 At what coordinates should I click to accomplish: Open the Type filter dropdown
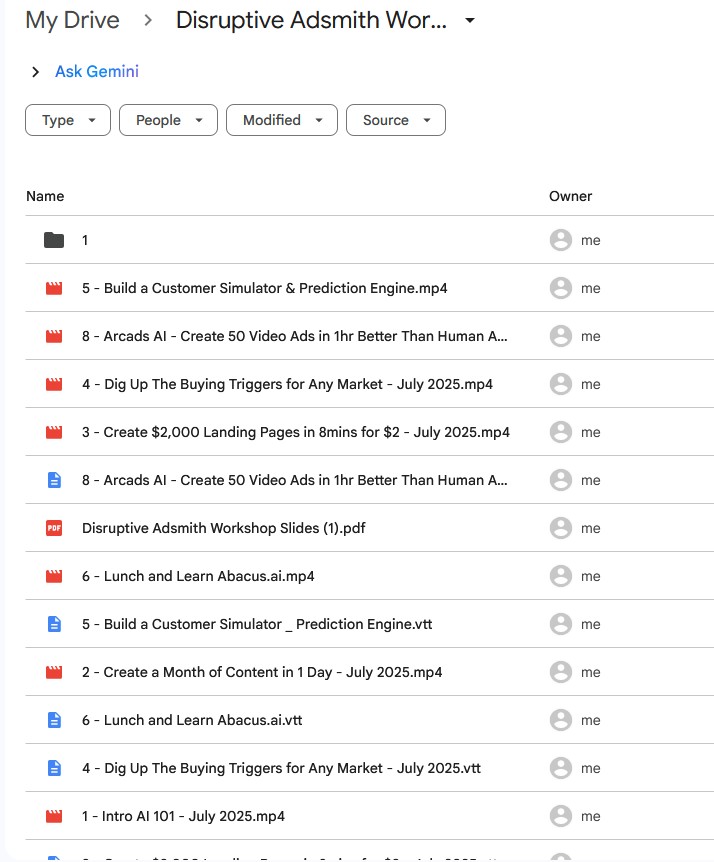68,120
